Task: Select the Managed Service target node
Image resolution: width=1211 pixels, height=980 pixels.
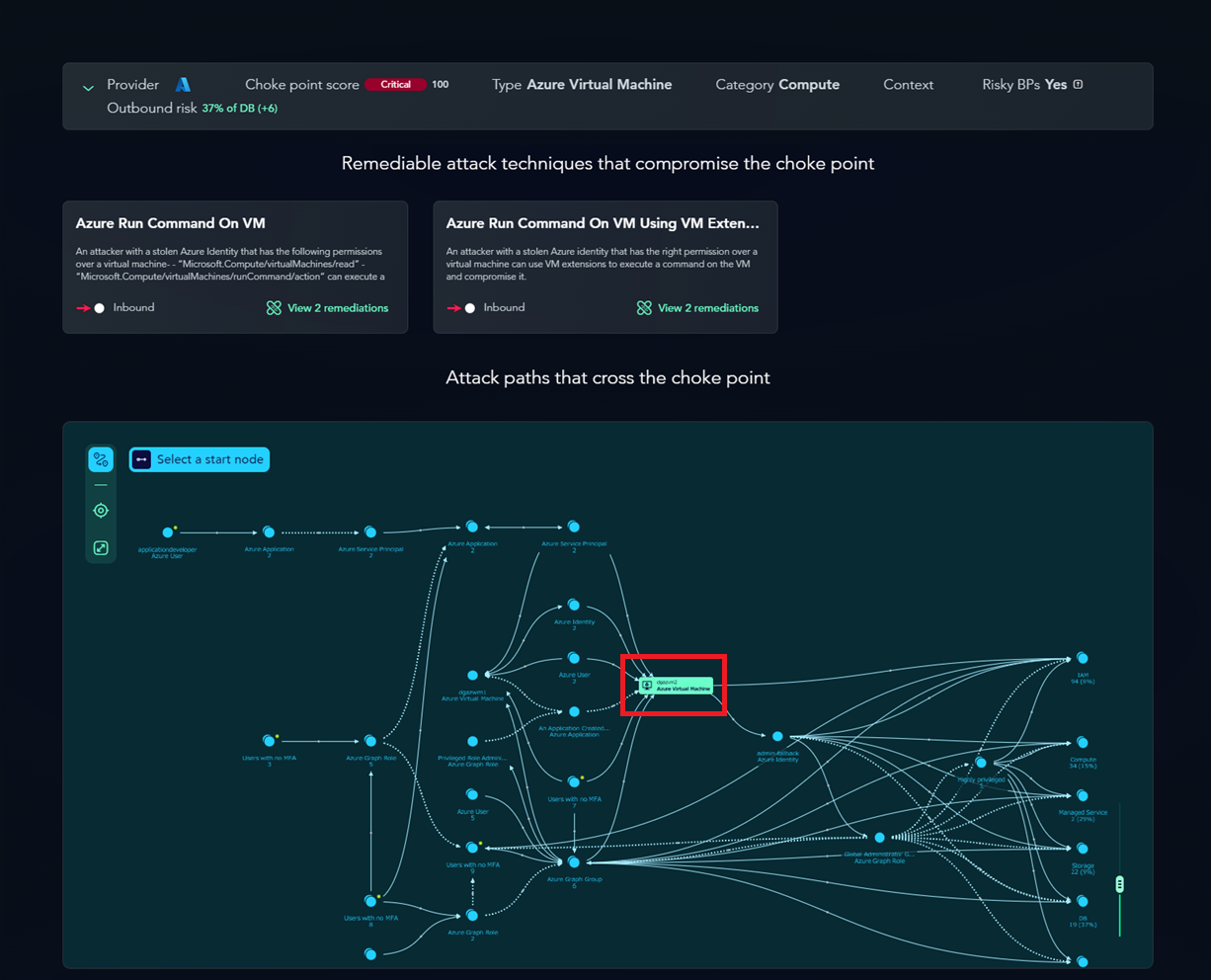Action: coord(1083,795)
